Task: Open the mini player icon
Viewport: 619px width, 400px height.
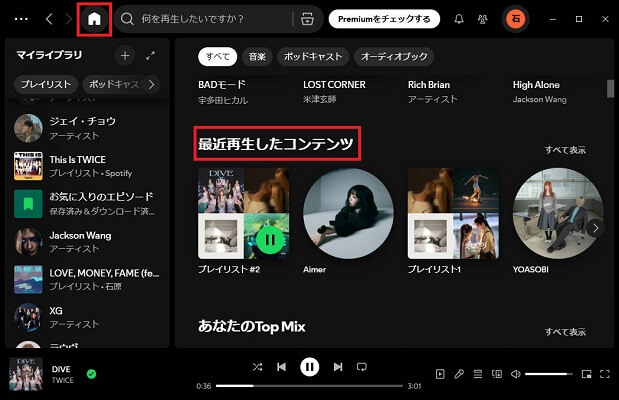Action: [587, 374]
